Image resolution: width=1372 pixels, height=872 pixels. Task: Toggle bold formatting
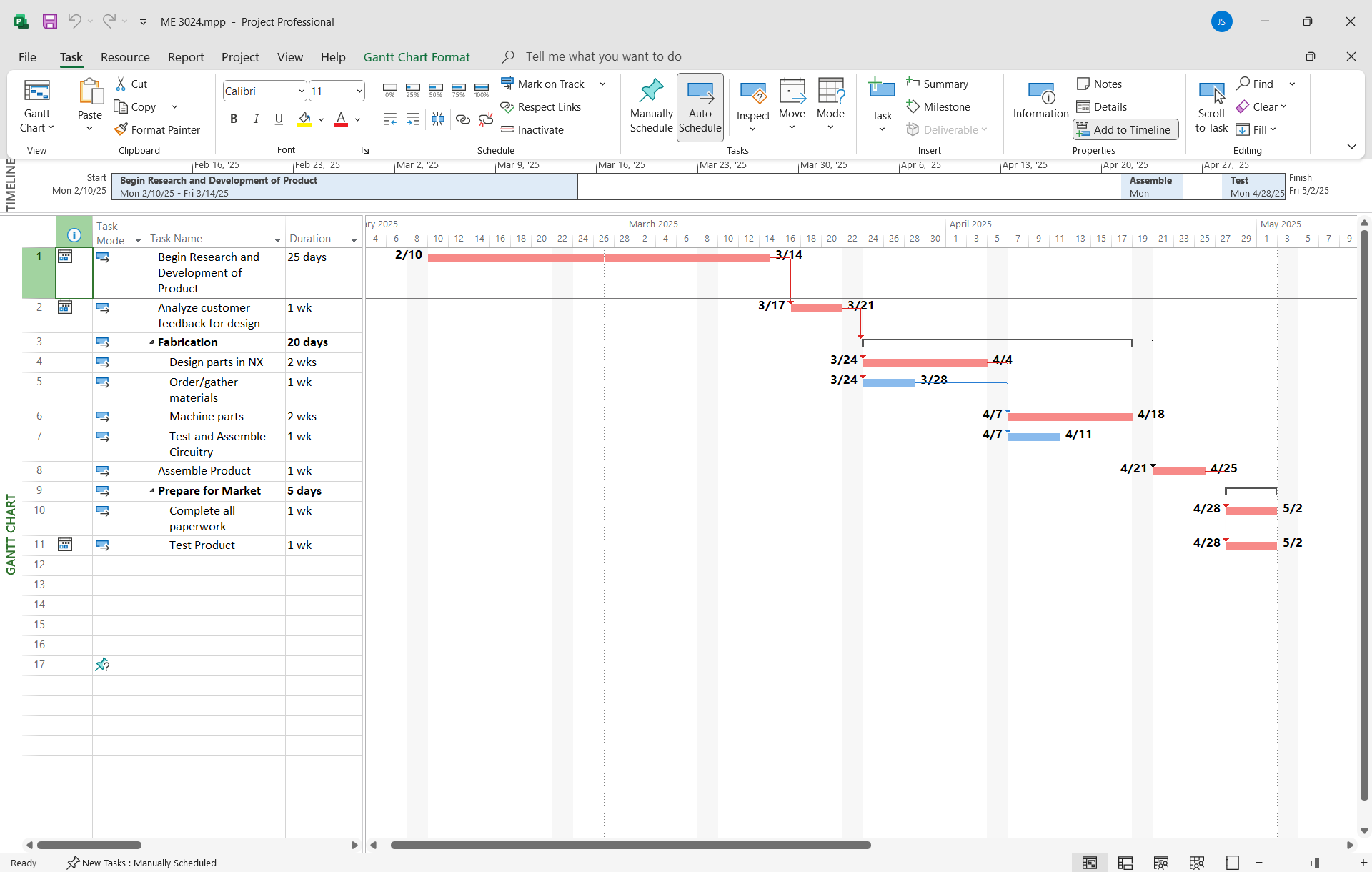(233, 119)
